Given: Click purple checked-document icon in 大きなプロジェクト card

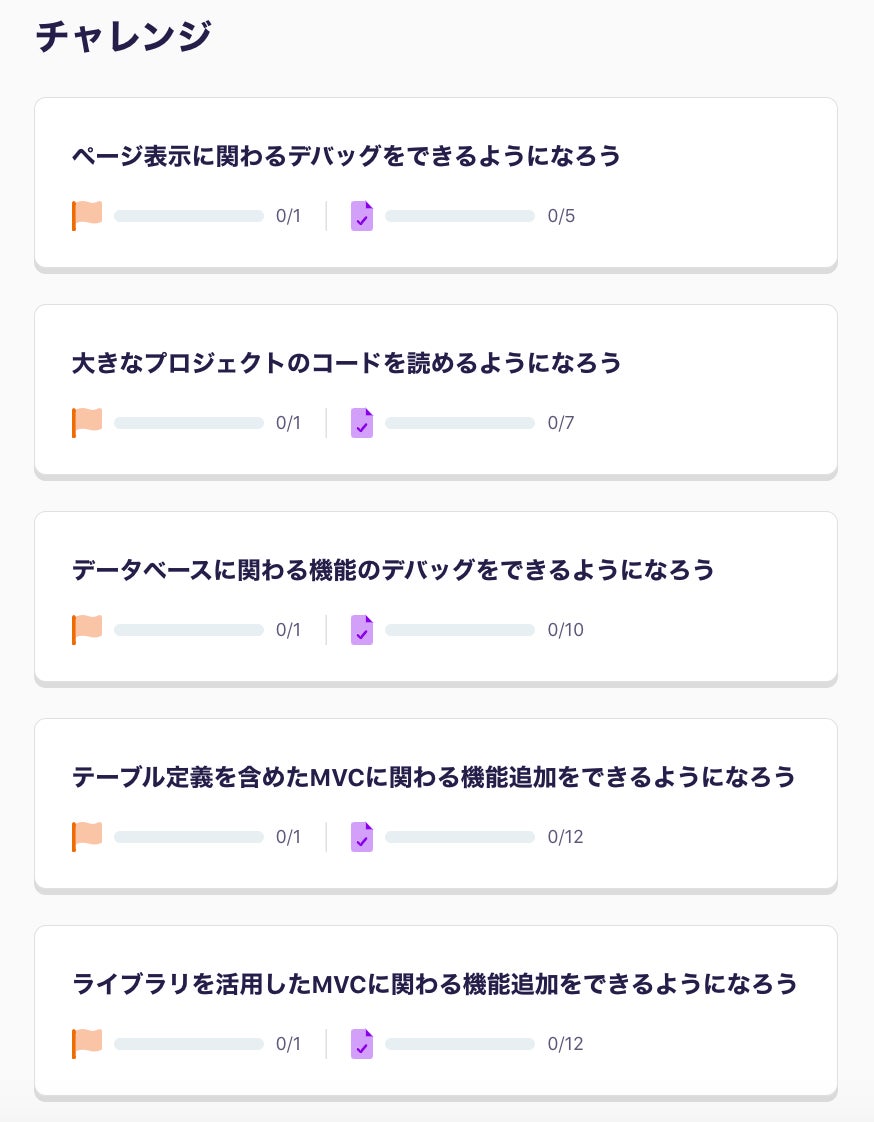Looking at the screenshot, I should coord(362,423).
